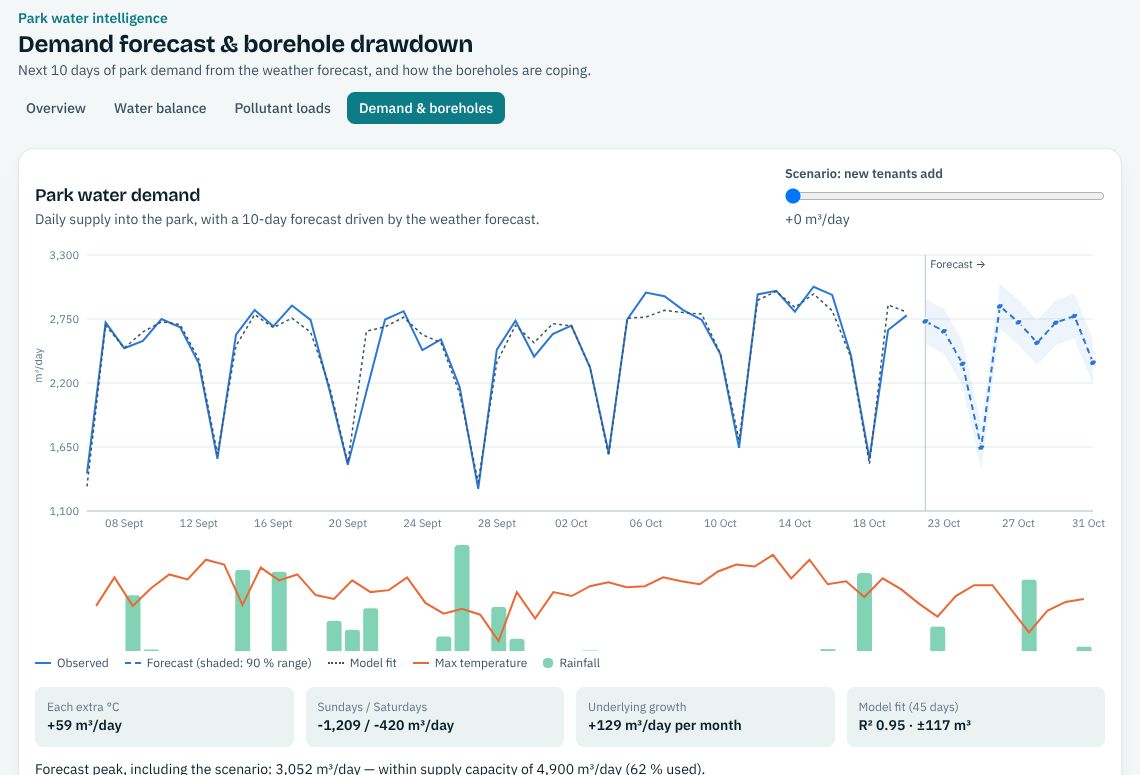
Task: Click the right end of the scenario slider track
Action: click(x=1100, y=196)
